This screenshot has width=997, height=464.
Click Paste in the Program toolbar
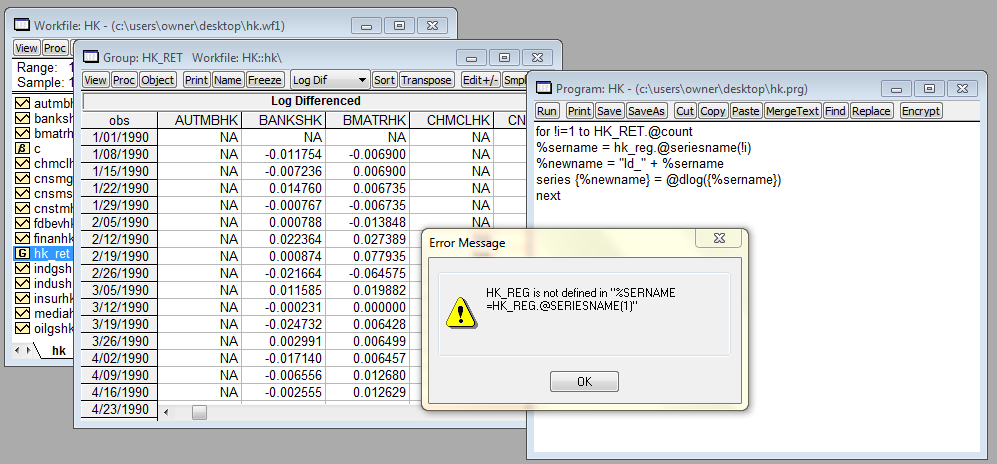click(745, 111)
